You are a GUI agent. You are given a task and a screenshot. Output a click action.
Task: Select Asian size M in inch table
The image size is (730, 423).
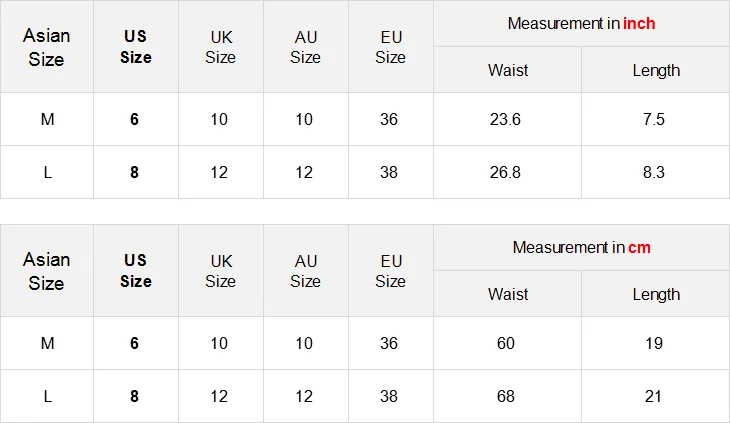(47, 119)
